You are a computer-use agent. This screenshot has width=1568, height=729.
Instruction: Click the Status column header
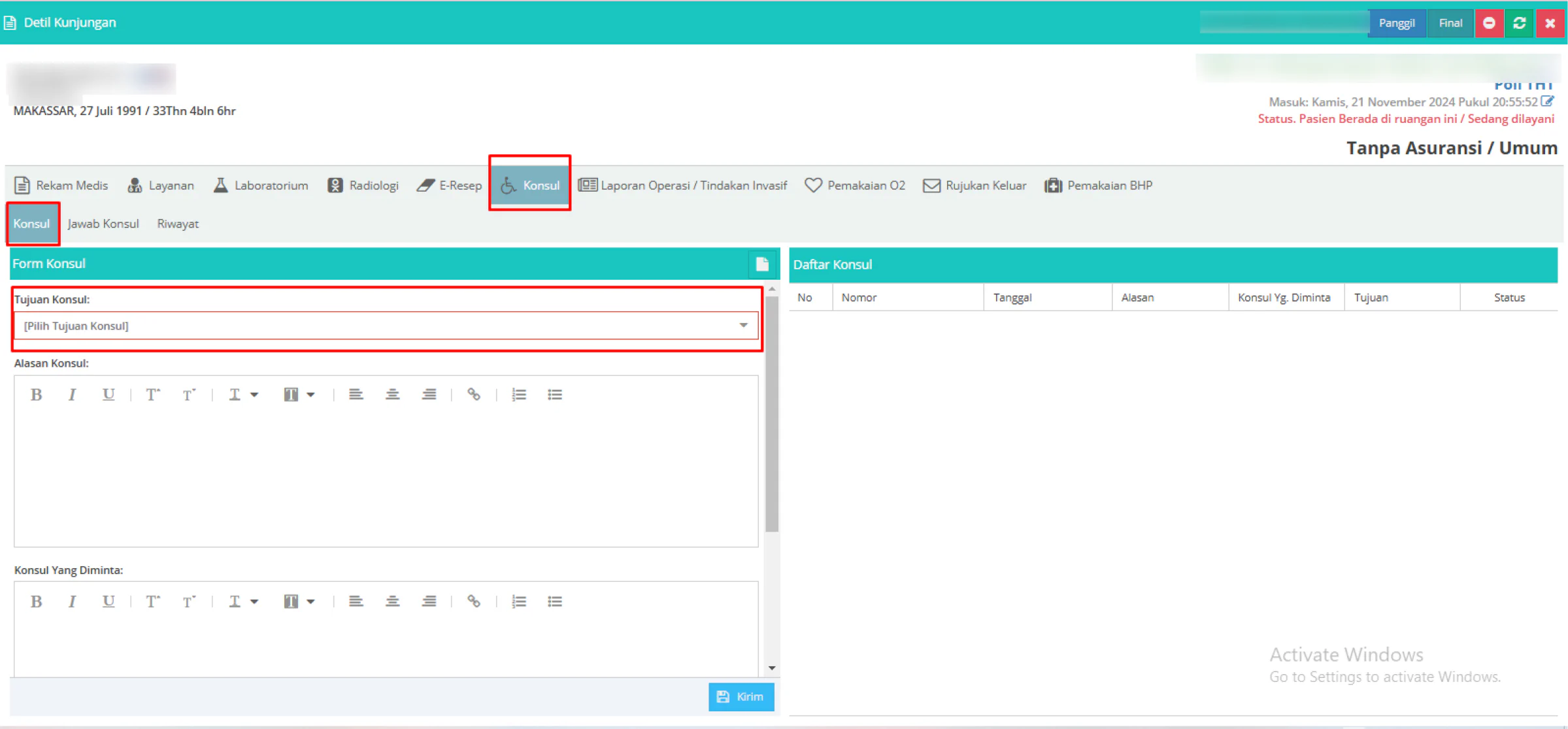point(1509,297)
